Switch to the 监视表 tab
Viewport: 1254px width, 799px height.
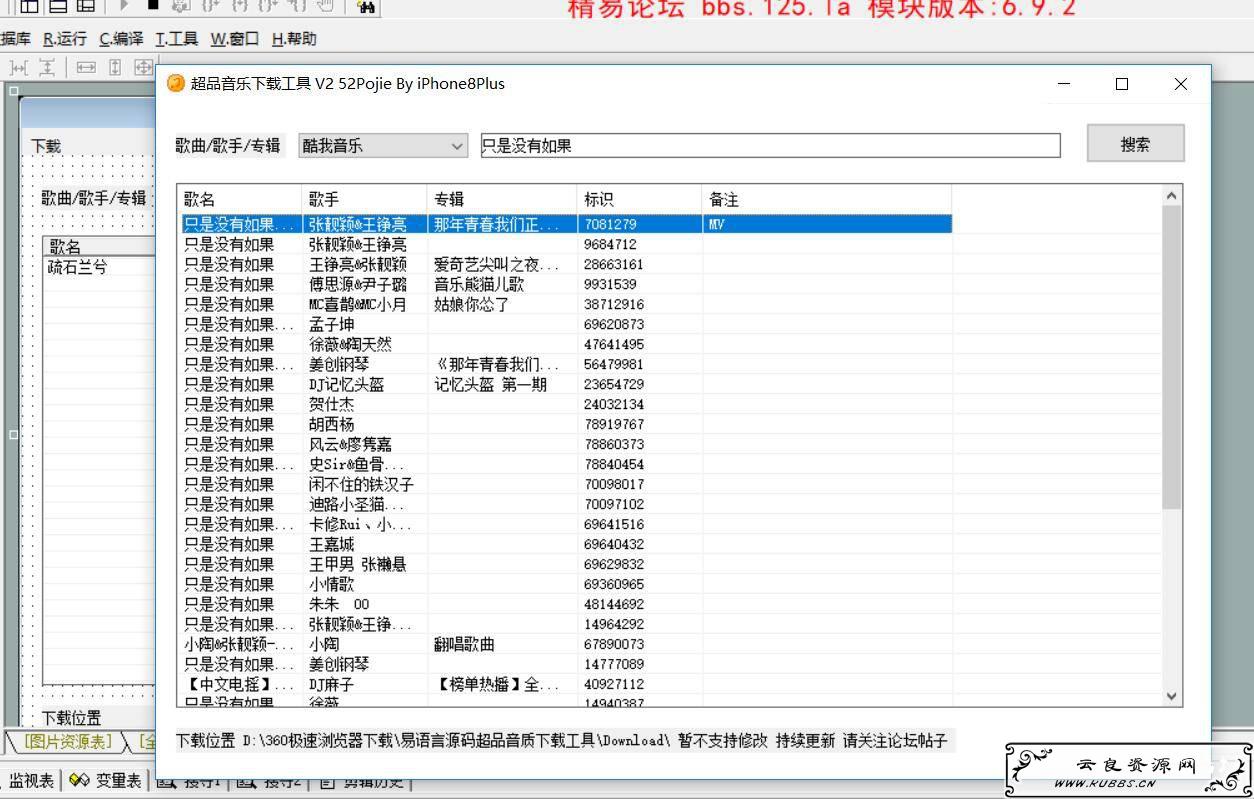coord(31,781)
